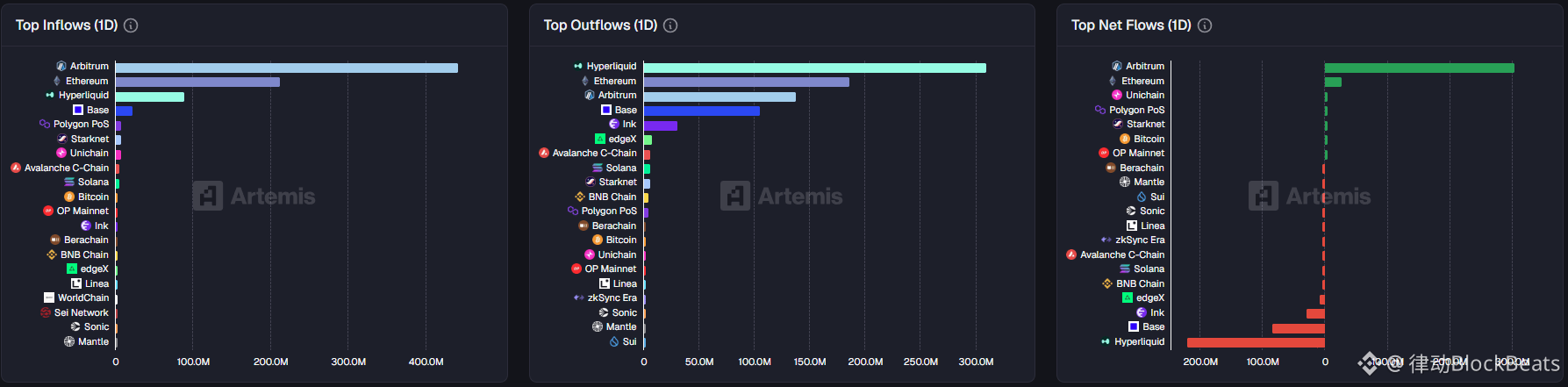Select the red Hyperliquid net flow bar
Image resolution: width=1568 pixels, height=387 pixels.
click(x=1256, y=342)
